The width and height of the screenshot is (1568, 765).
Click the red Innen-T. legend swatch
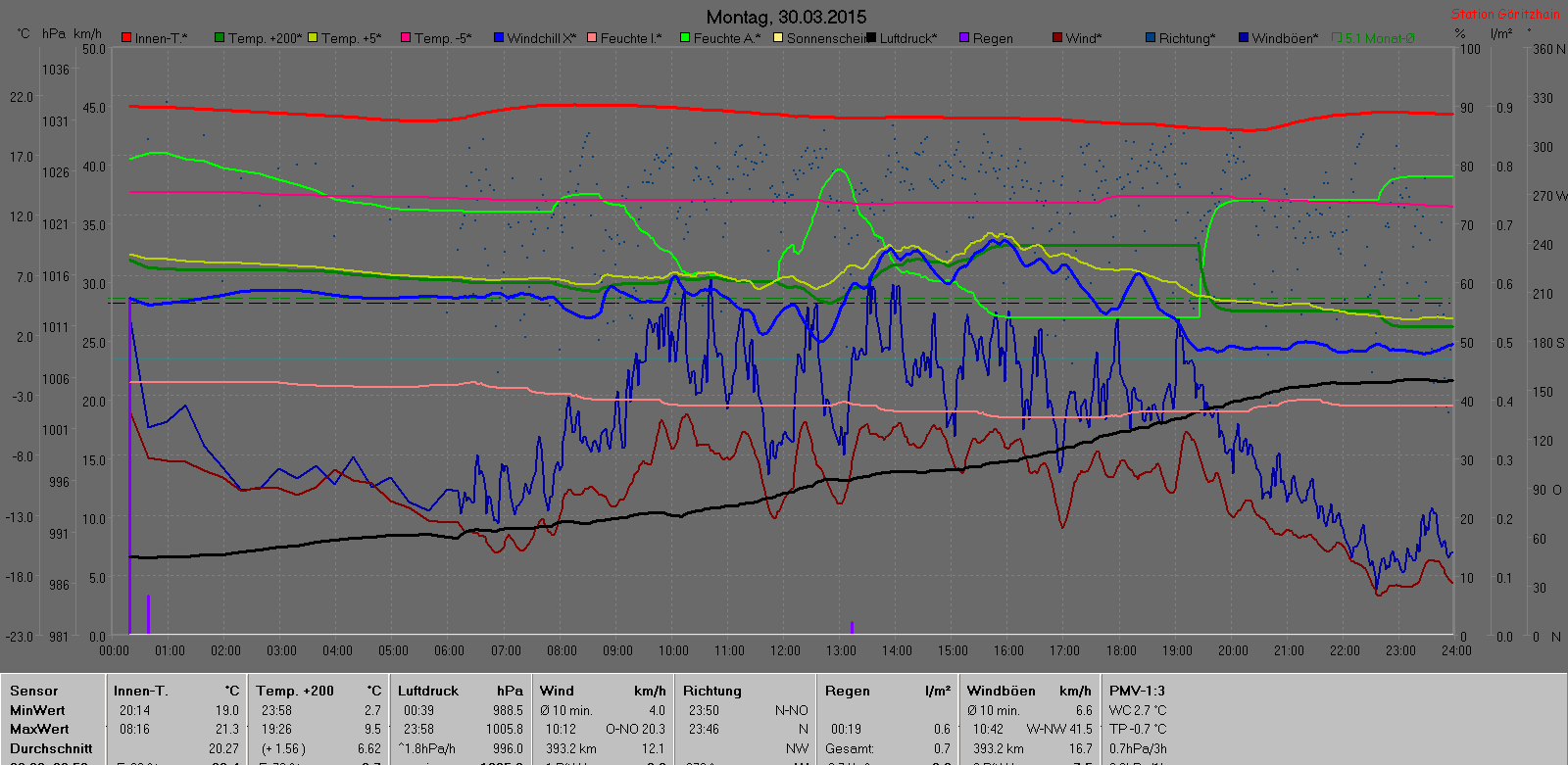coord(126,38)
